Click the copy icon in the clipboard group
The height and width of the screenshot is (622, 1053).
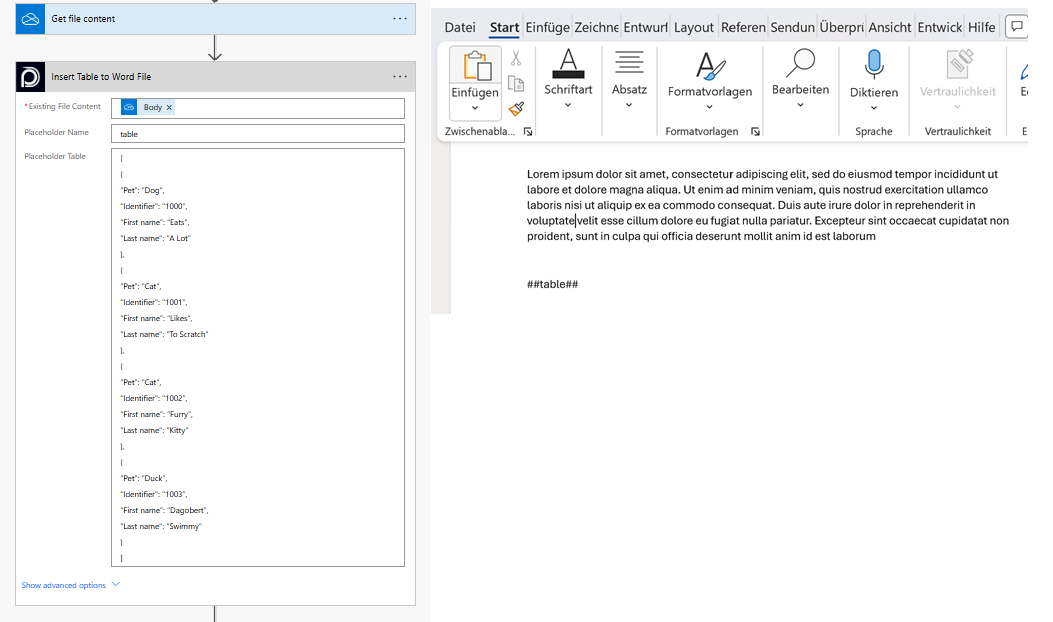(516, 84)
